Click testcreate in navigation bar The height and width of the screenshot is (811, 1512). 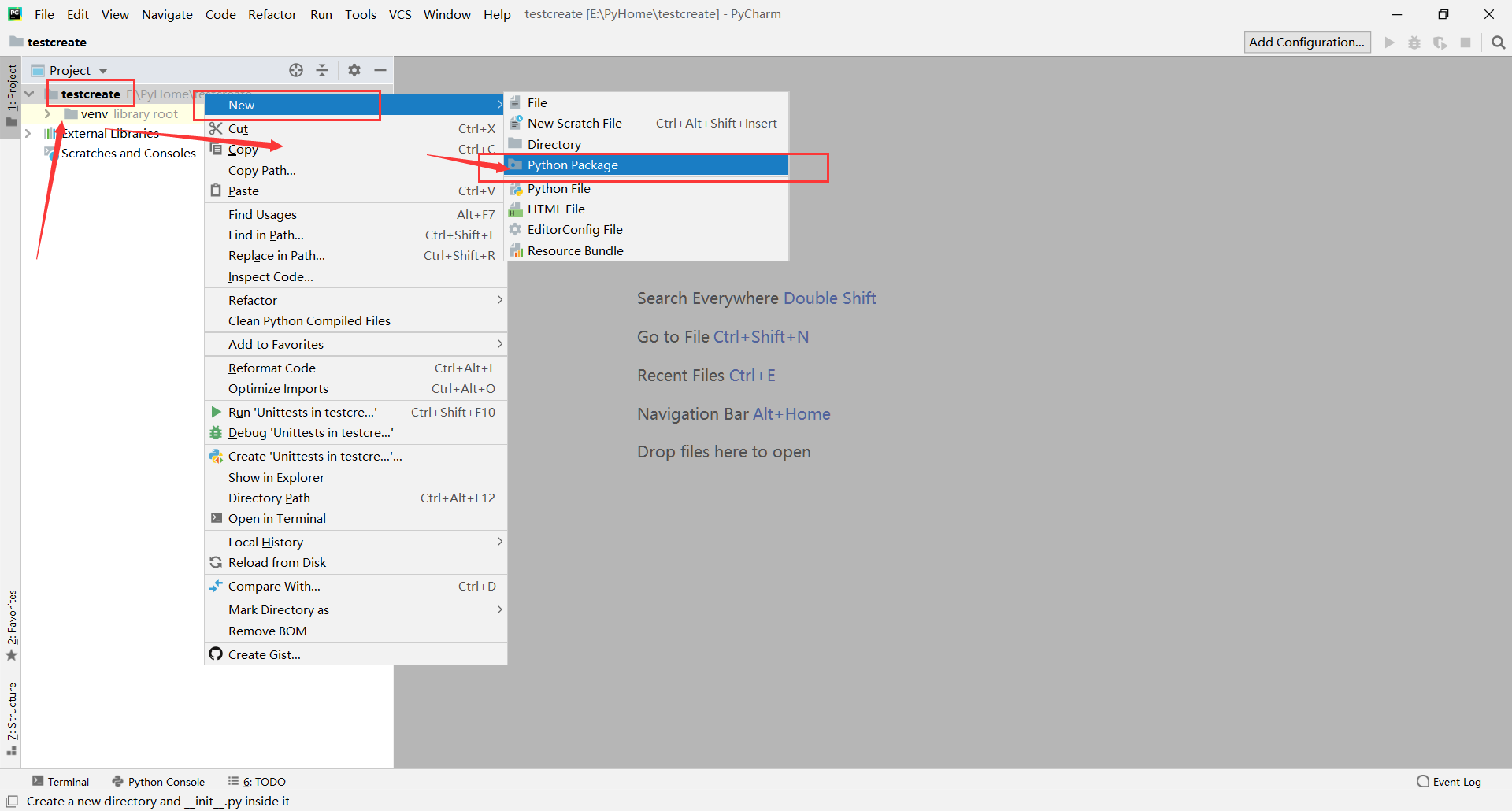point(57,43)
